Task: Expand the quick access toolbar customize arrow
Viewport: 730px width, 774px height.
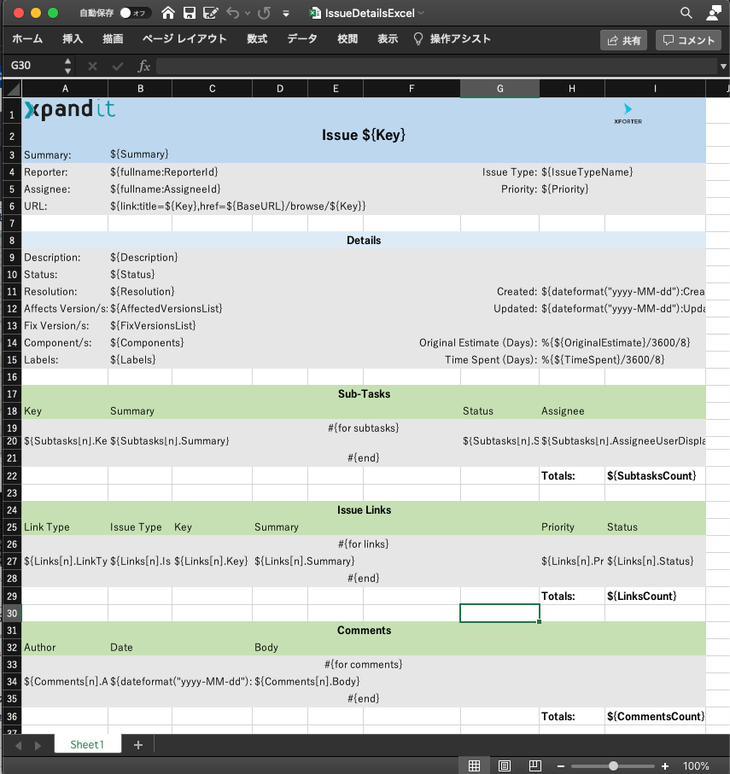Action: (x=286, y=13)
